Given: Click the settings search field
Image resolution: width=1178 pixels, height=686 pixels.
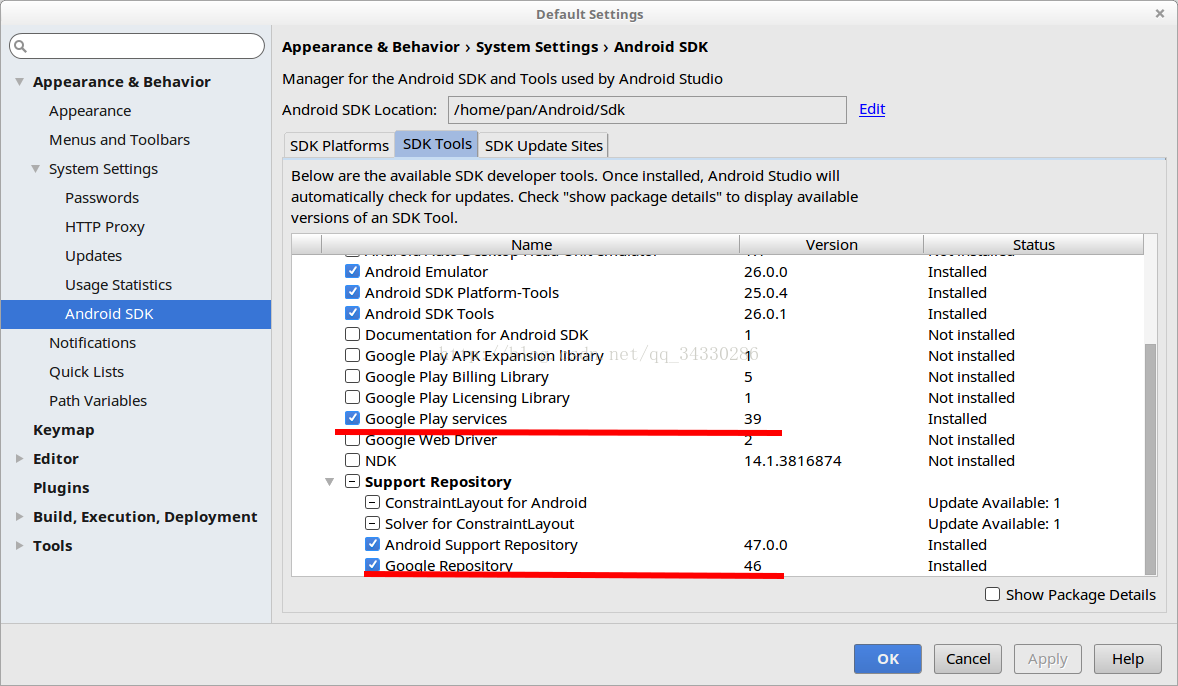Looking at the screenshot, I should pyautogui.click(x=137, y=46).
